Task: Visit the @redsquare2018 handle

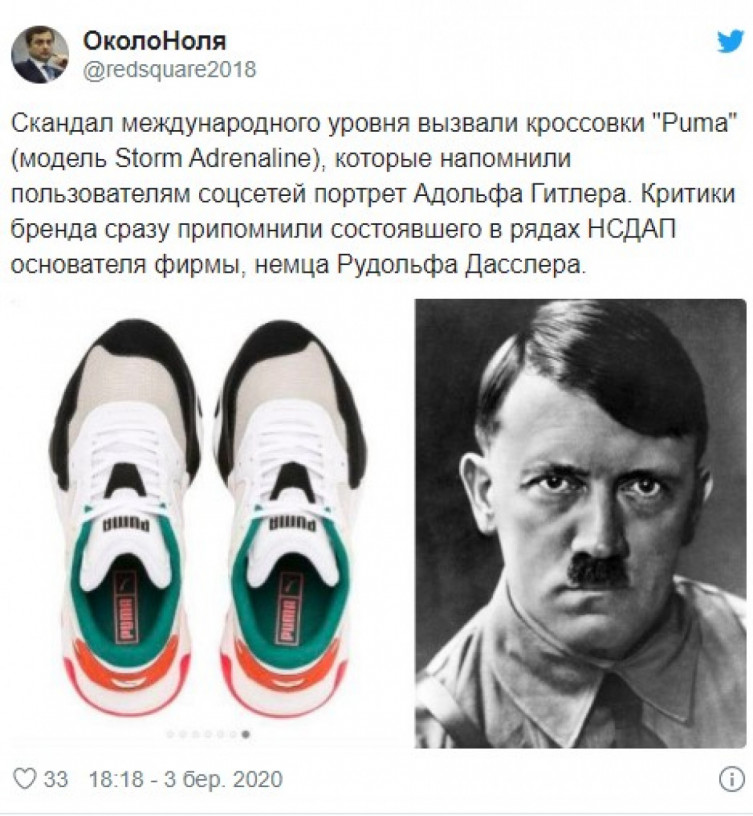Action: [x=170, y=69]
